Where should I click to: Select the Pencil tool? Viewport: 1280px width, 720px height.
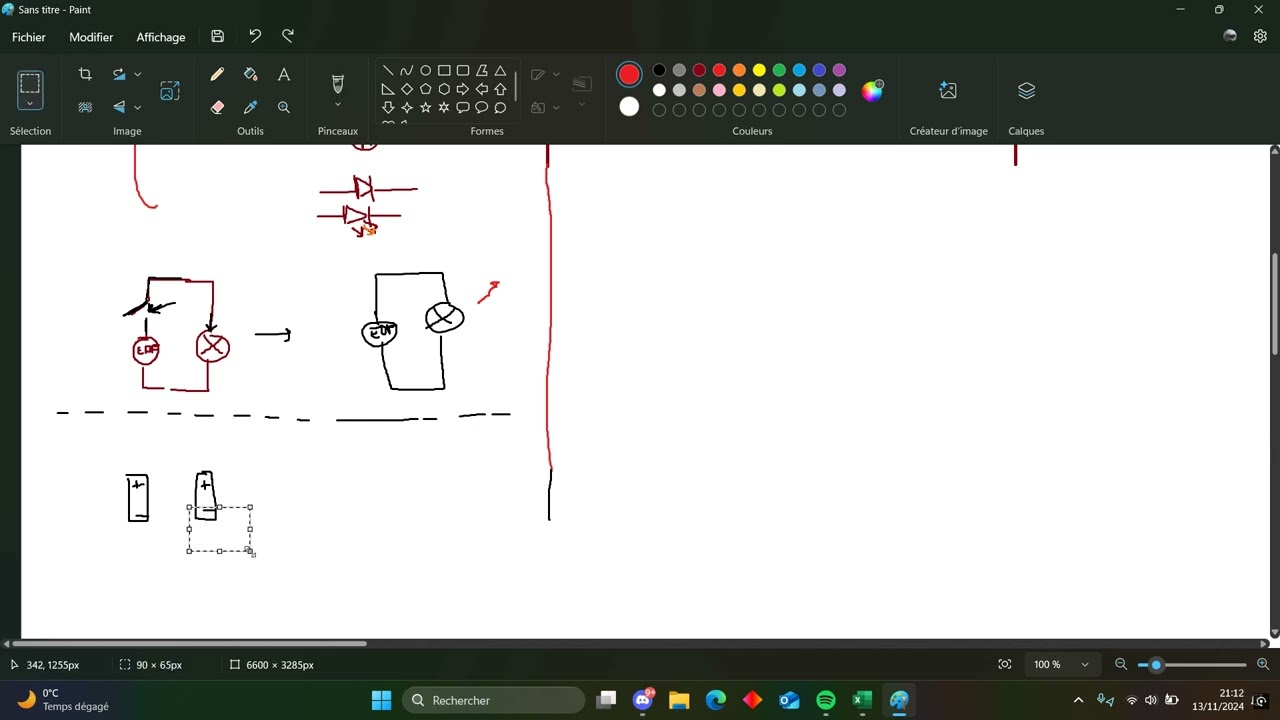tap(217, 75)
